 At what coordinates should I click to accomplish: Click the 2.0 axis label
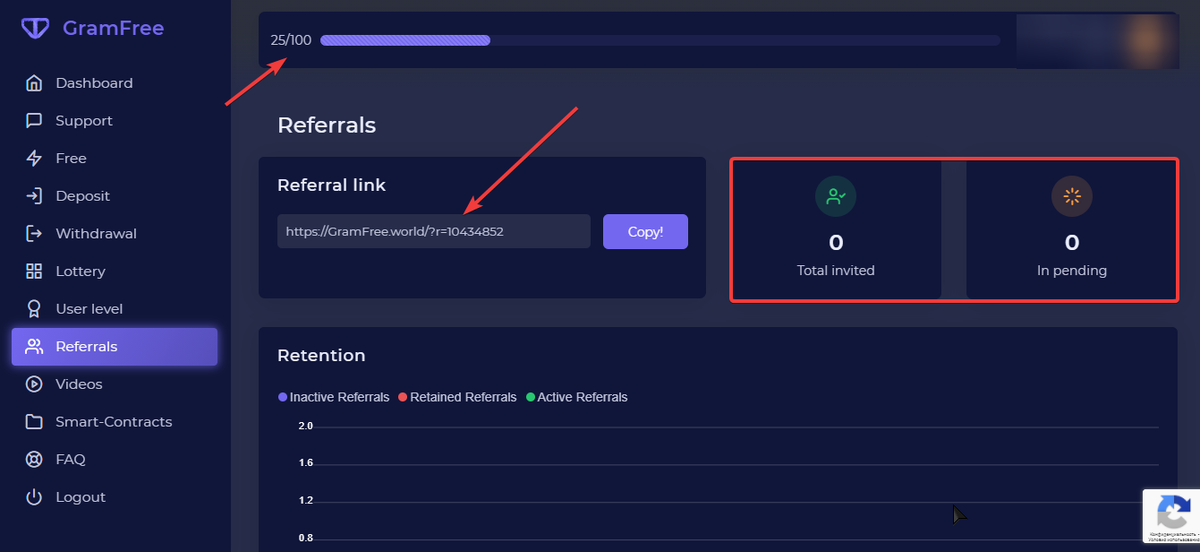pyautogui.click(x=306, y=426)
